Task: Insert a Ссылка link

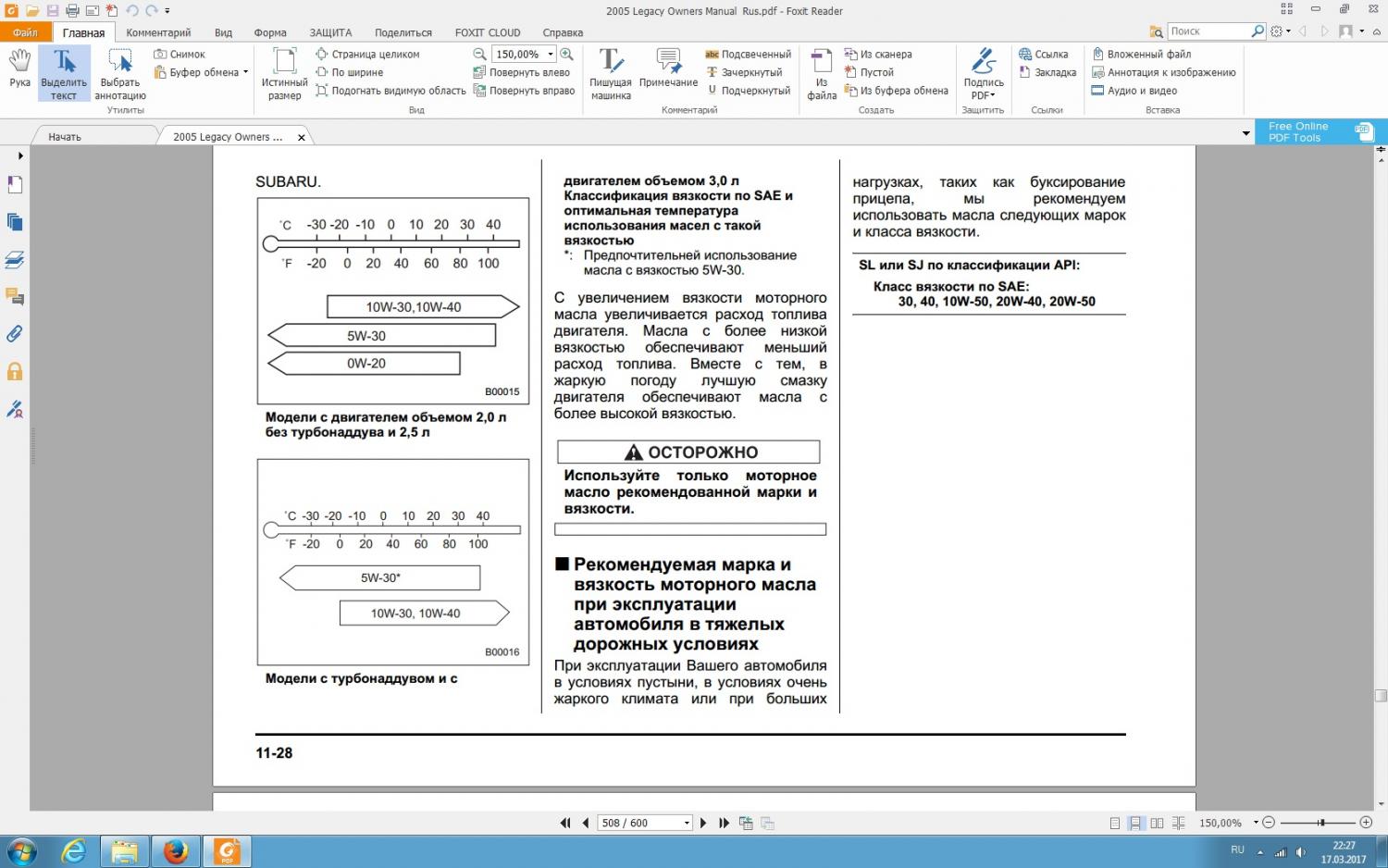Action: tap(1043, 55)
